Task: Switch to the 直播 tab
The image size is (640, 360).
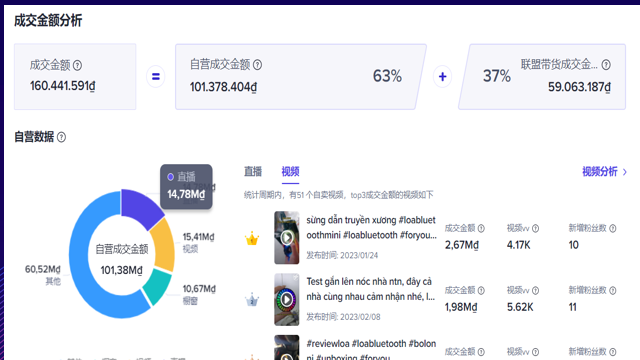Action: tap(253, 171)
